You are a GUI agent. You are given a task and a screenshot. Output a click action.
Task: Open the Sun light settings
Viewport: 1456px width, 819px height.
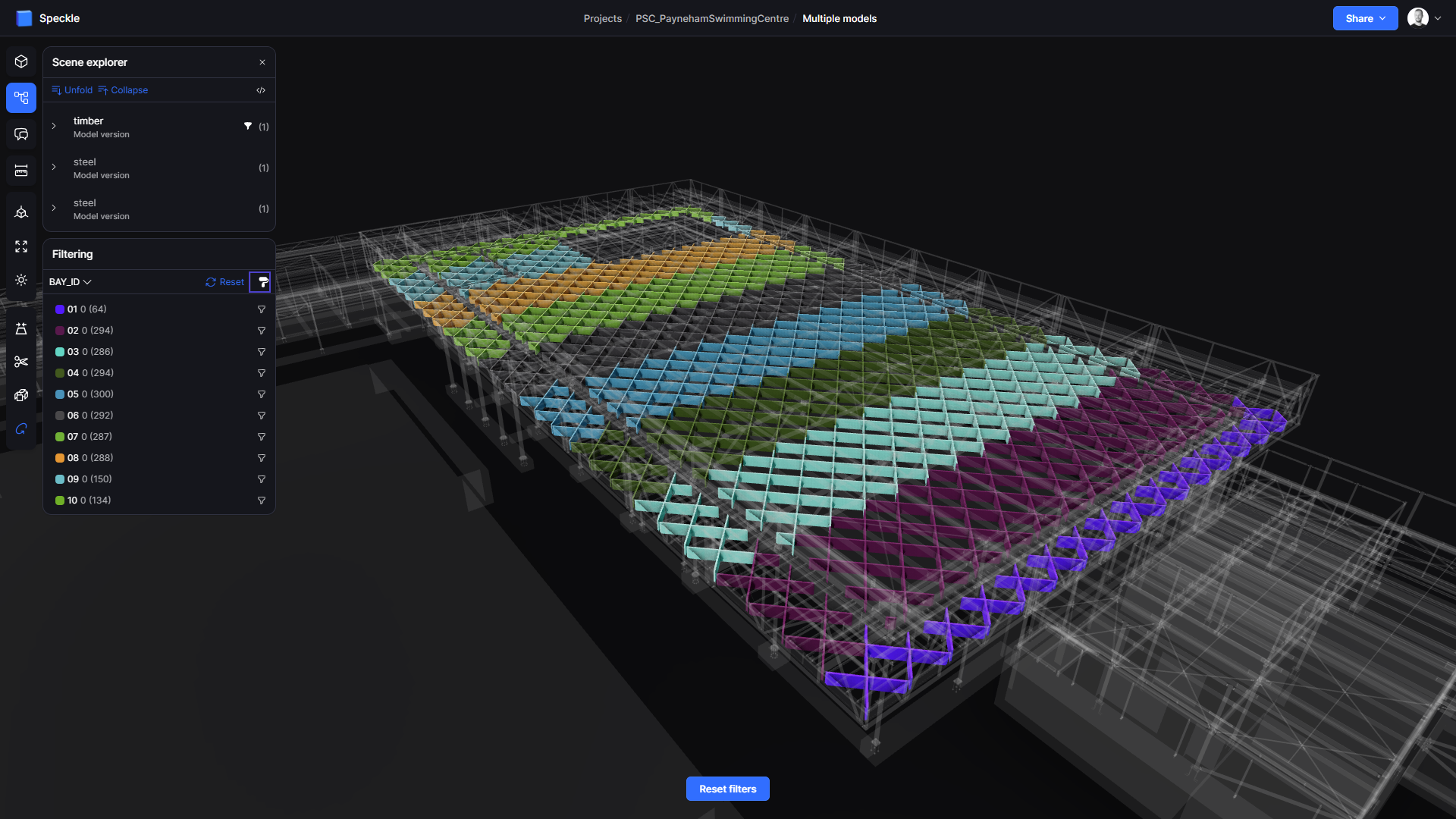coord(21,280)
